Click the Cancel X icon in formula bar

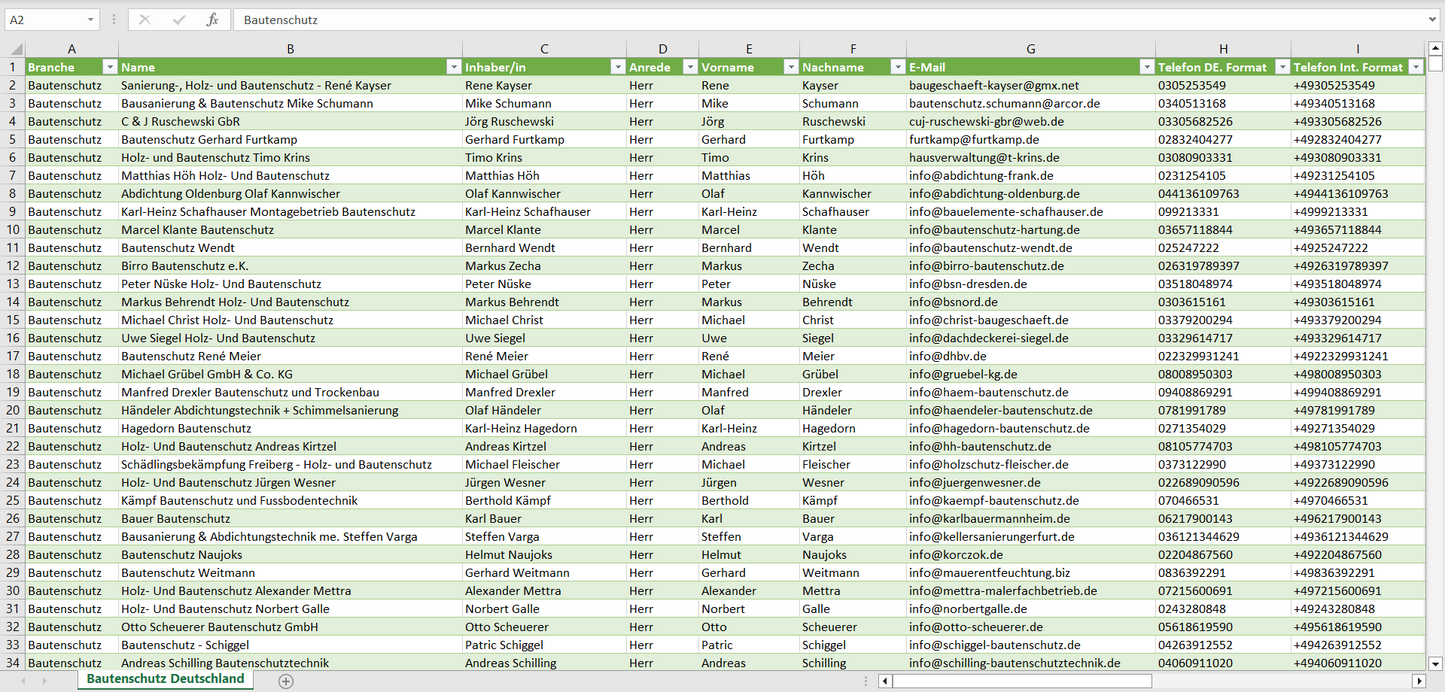click(145, 20)
